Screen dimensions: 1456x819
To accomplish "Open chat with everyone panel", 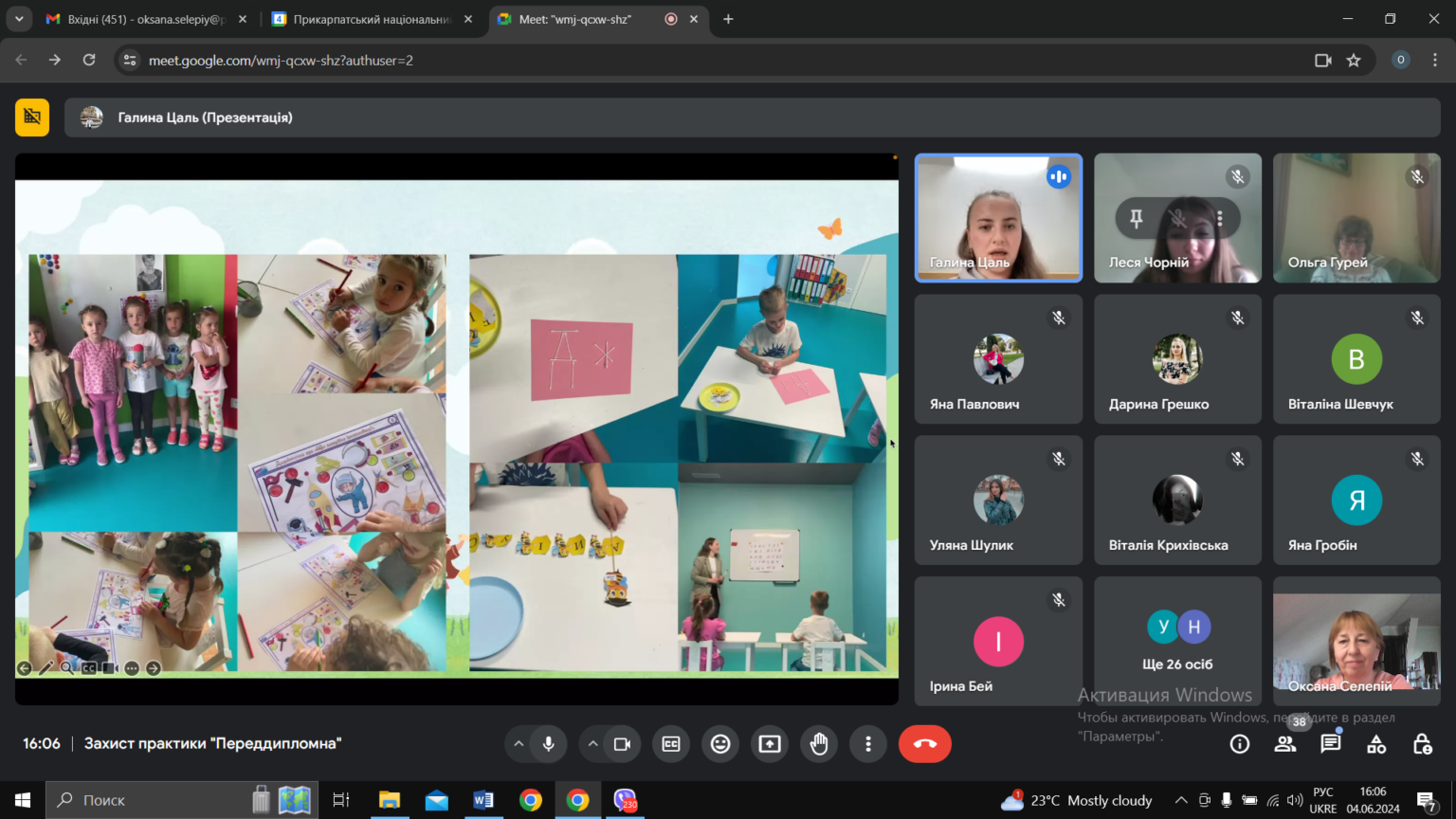I will pyautogui.click(x=1331, y=744).
